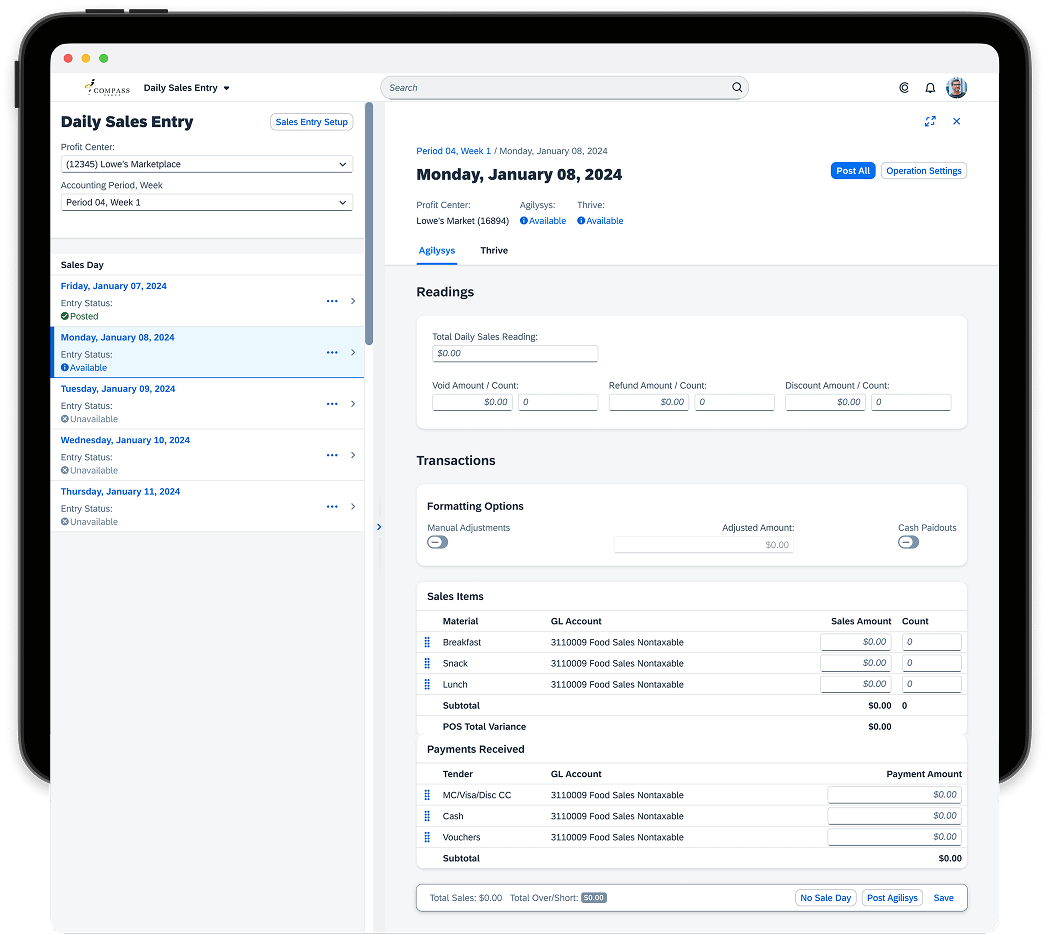Expand Wednesday, January 10 chevron
The image size is (1047, 934).
pyautogui.click(x=353, y=455)
